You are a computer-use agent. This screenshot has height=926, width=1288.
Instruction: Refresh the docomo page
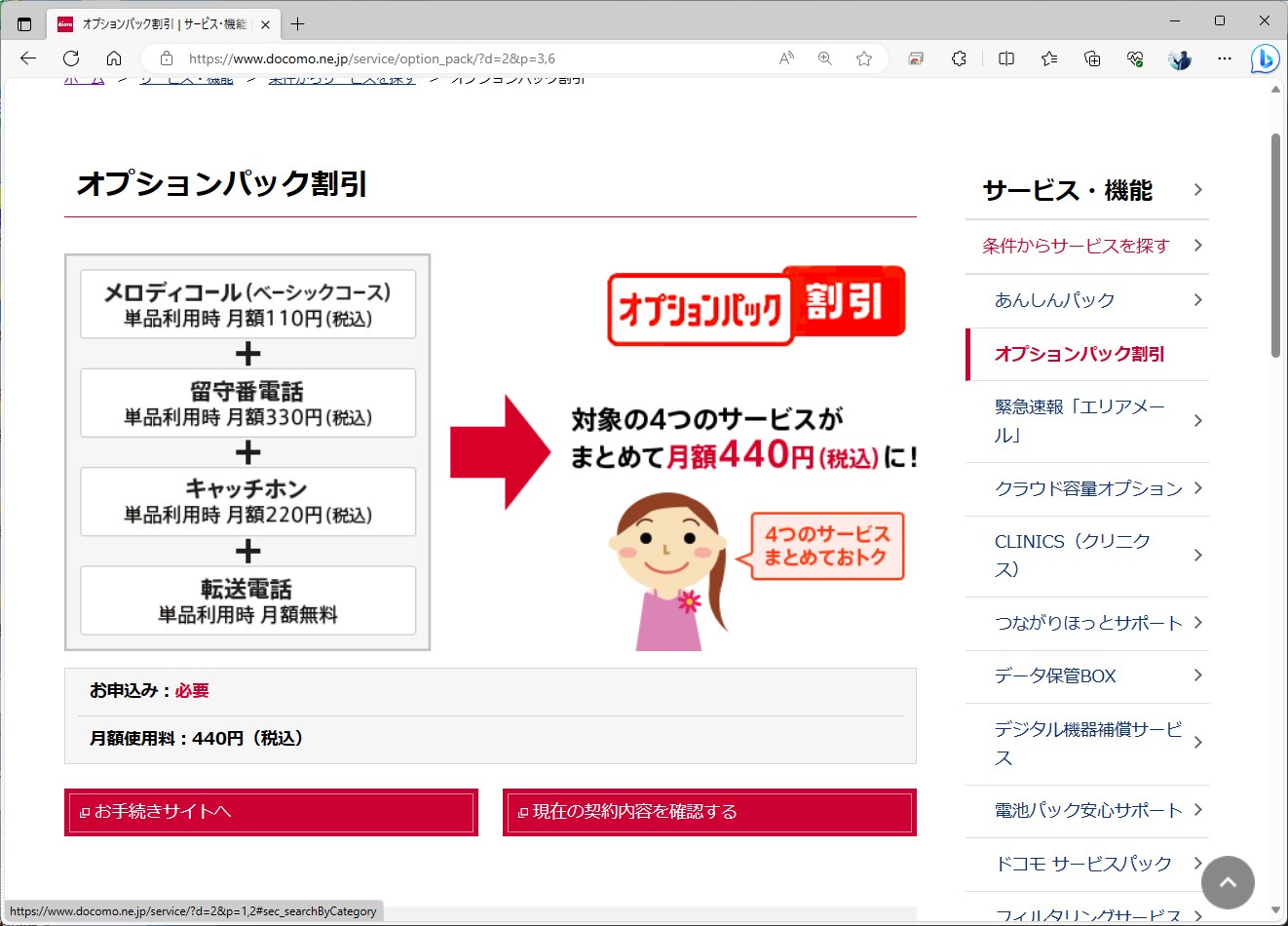70,58
